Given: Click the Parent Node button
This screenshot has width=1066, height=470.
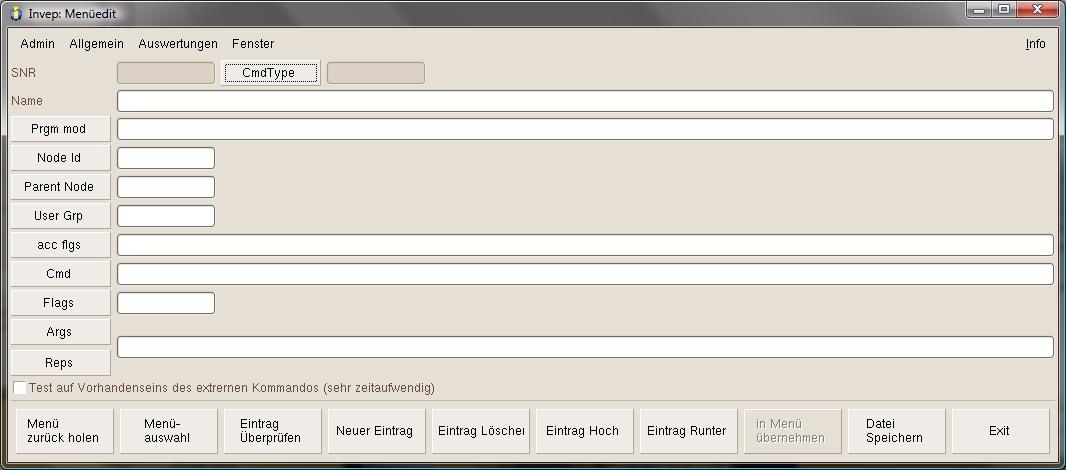Looking at the screenshot, I should point(60,186).
